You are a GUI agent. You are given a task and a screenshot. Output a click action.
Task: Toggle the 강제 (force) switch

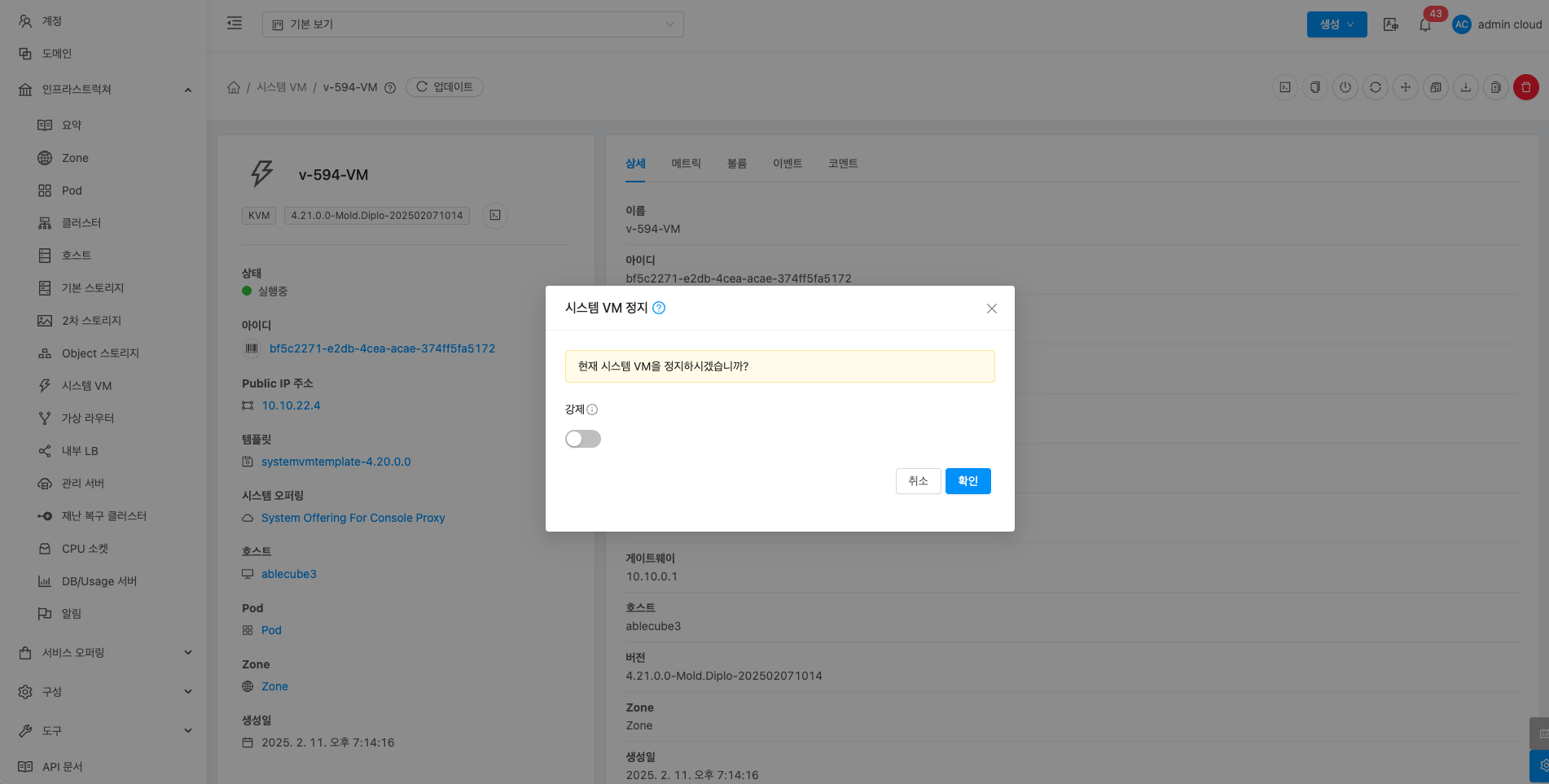[583, 439]
